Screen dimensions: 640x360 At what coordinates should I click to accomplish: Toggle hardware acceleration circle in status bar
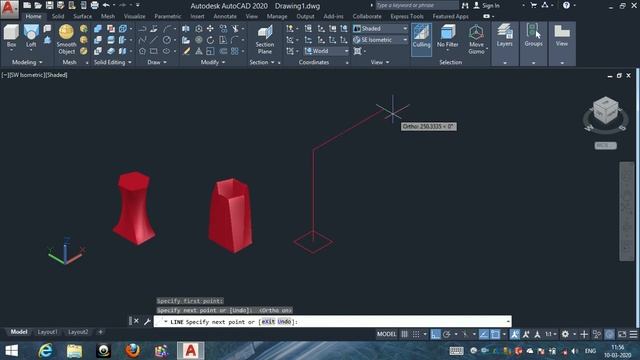pos(609,334)
